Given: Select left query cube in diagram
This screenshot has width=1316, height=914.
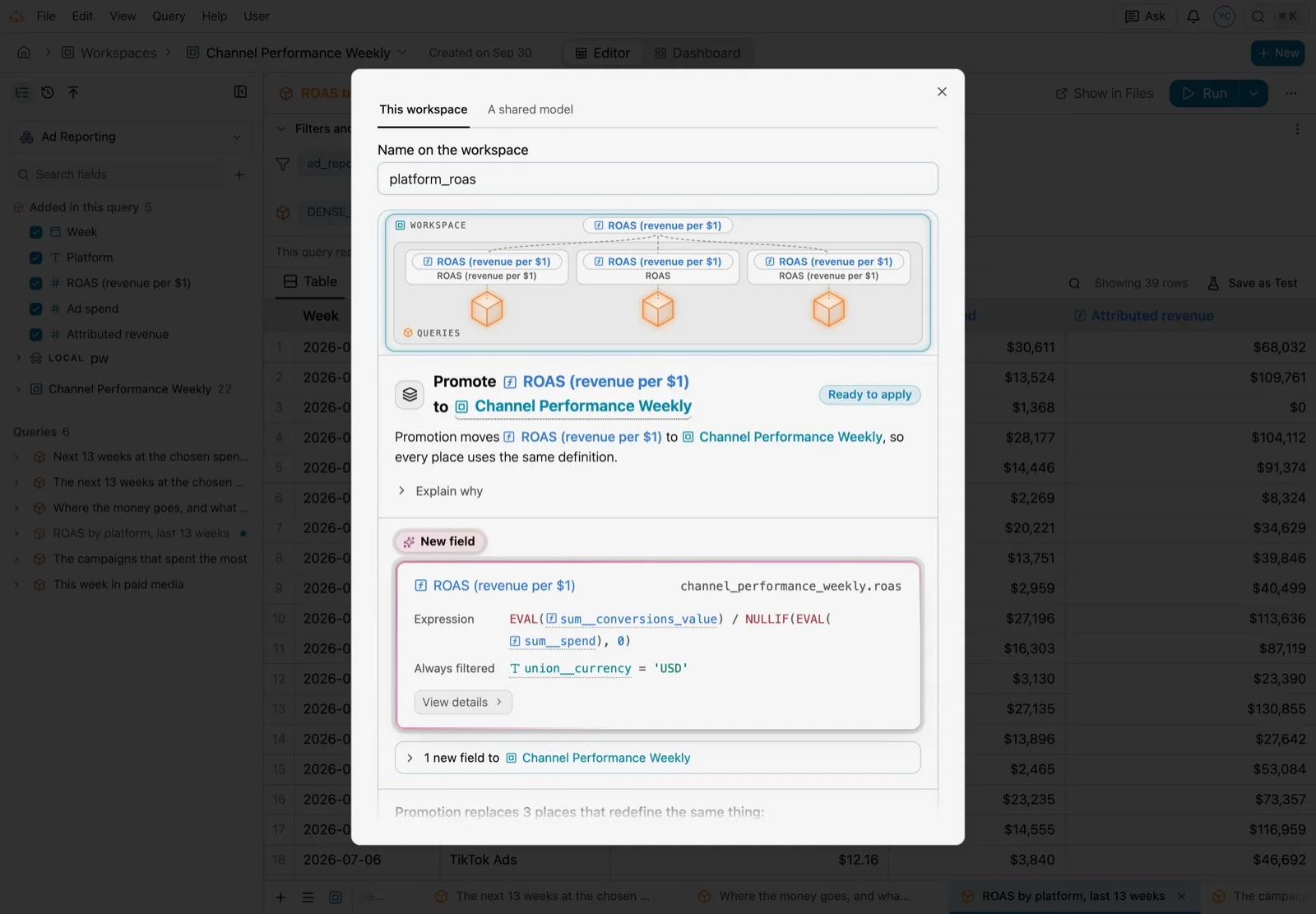Looking at the screenshot, I should click(486, 310).
